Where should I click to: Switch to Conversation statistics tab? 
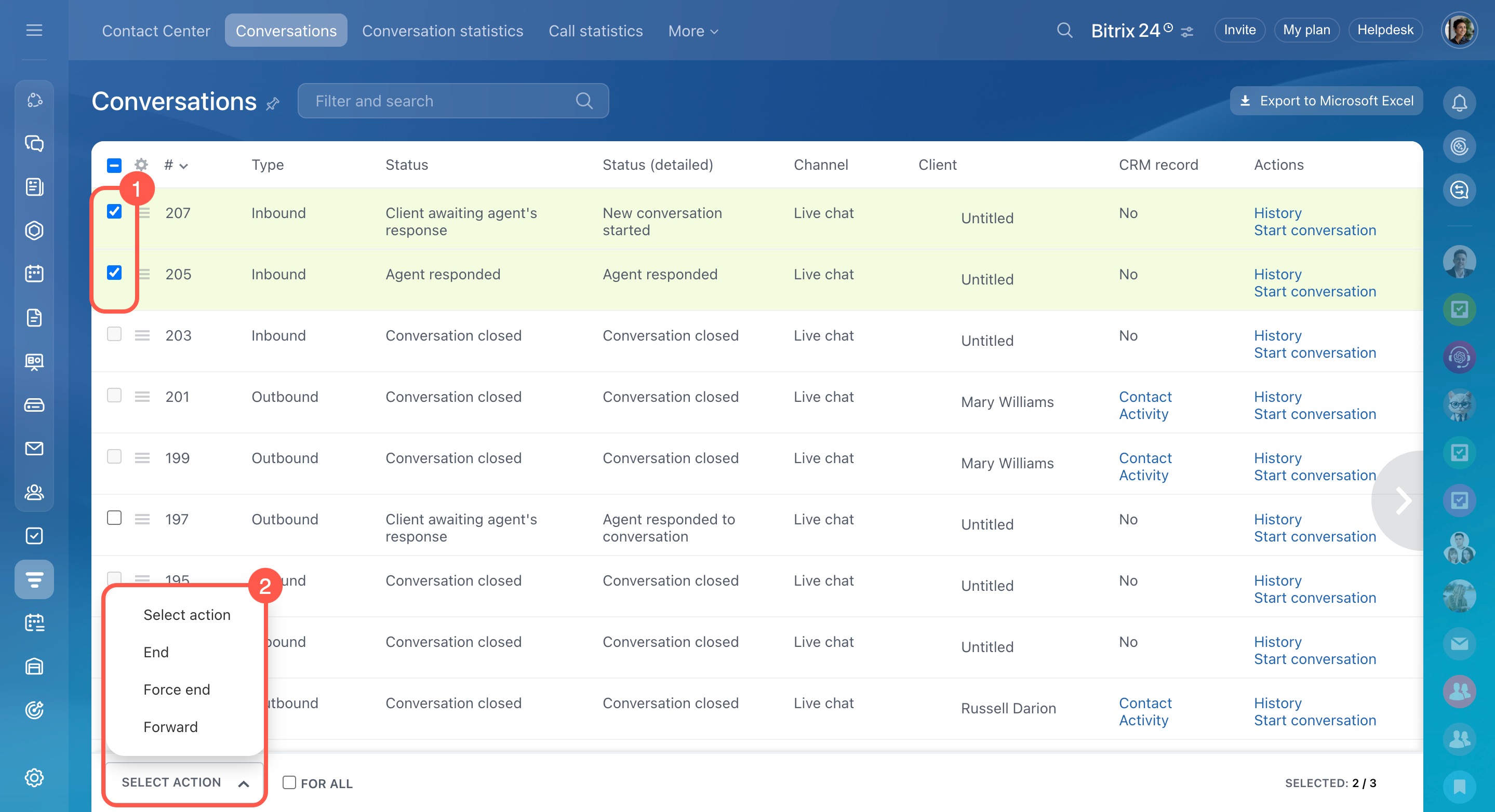tap(442, 31)
